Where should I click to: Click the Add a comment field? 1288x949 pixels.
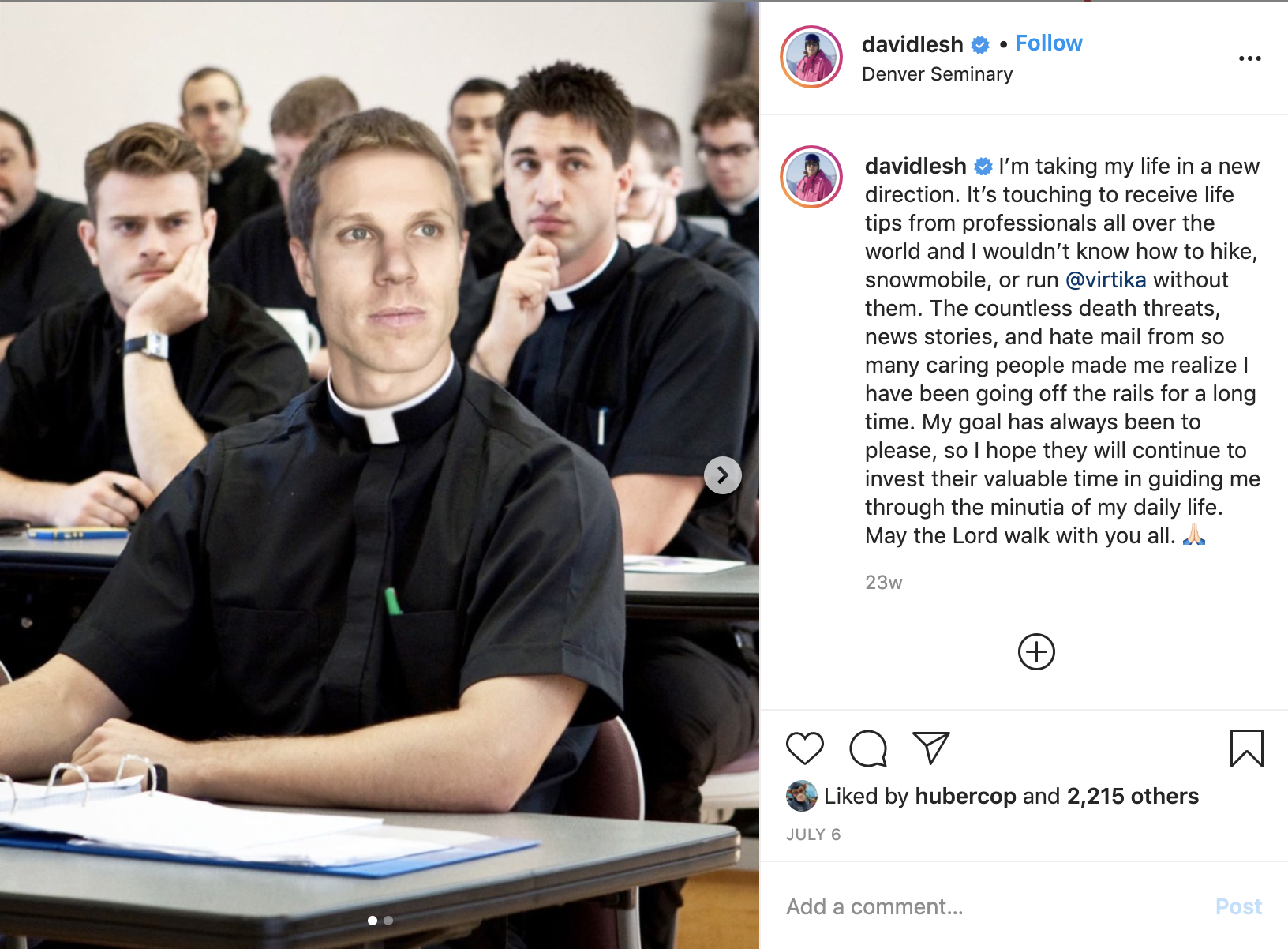click(x=994, y=906)
